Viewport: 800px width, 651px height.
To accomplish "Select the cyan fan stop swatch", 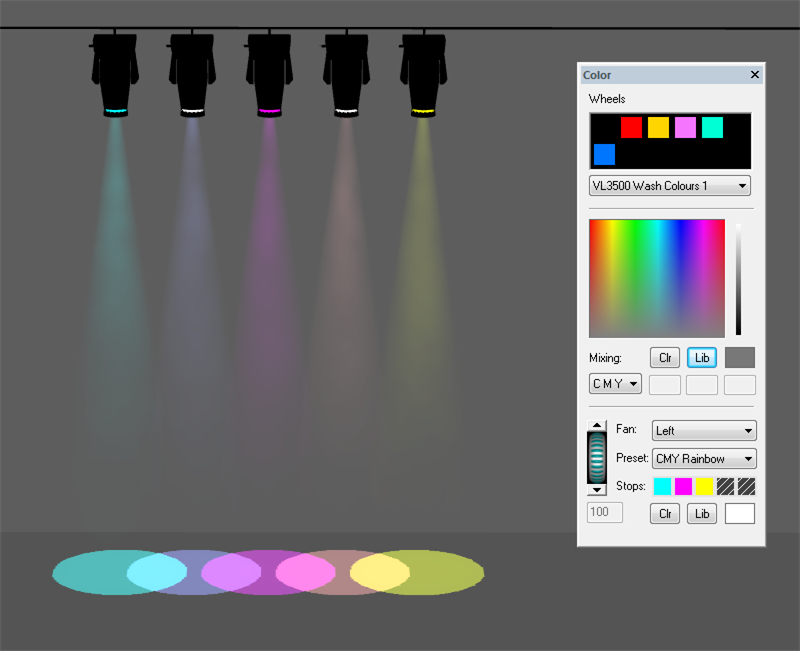I will (662, 487).
